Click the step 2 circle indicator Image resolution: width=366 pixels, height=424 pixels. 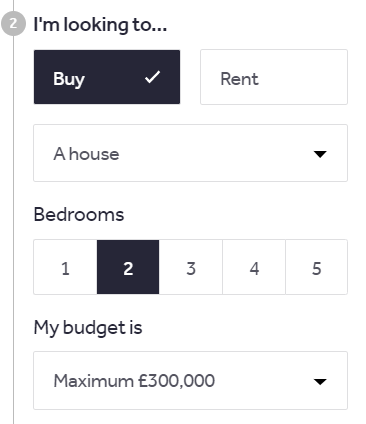click(x=13, y=24)
